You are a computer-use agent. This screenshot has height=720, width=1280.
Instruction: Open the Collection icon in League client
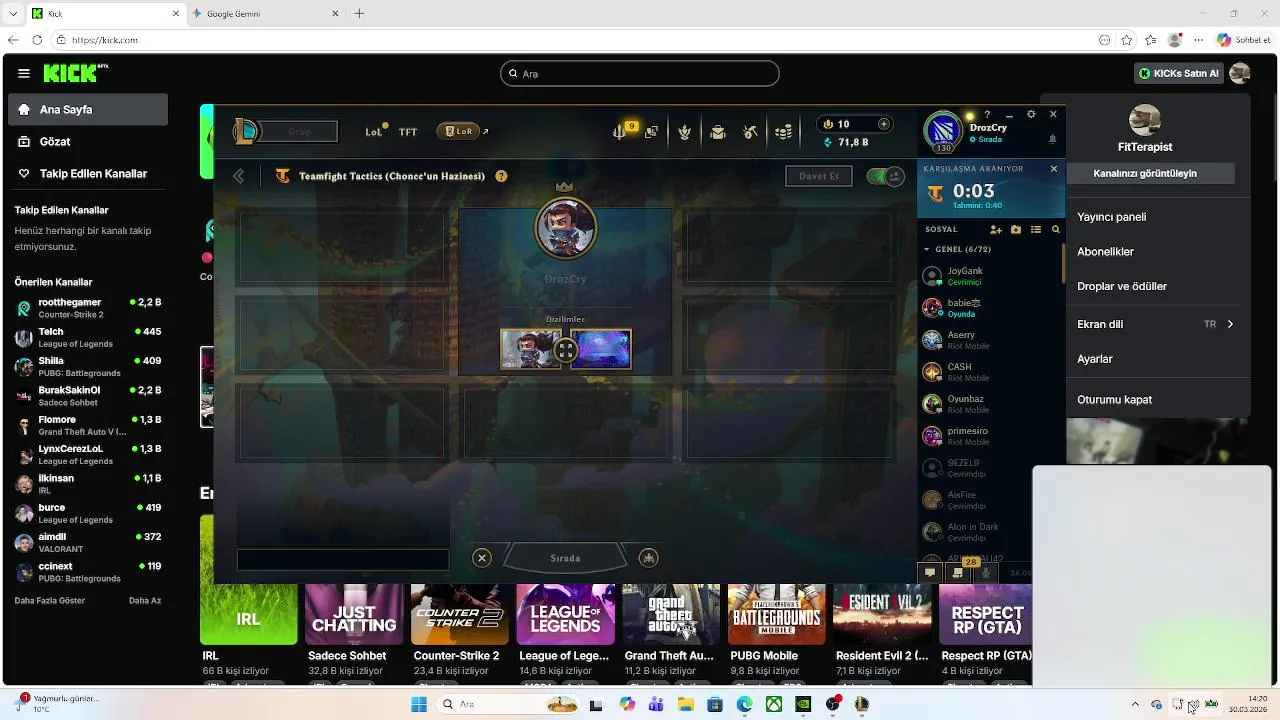click(685, 132)
